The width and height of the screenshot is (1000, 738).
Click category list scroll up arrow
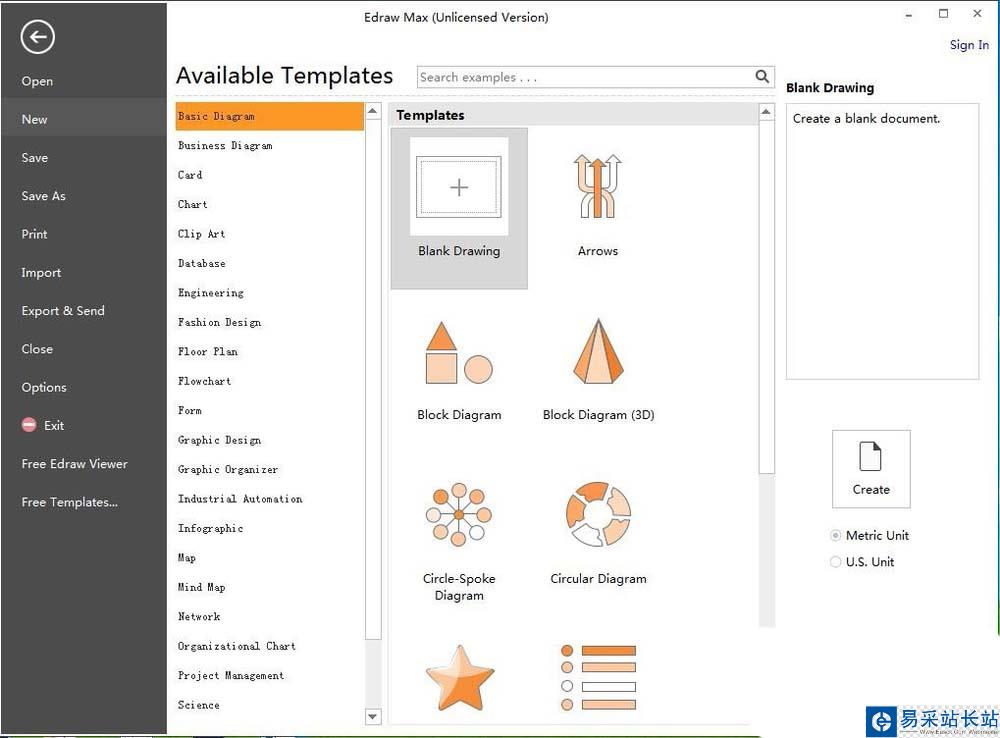[x=373, y=111]
